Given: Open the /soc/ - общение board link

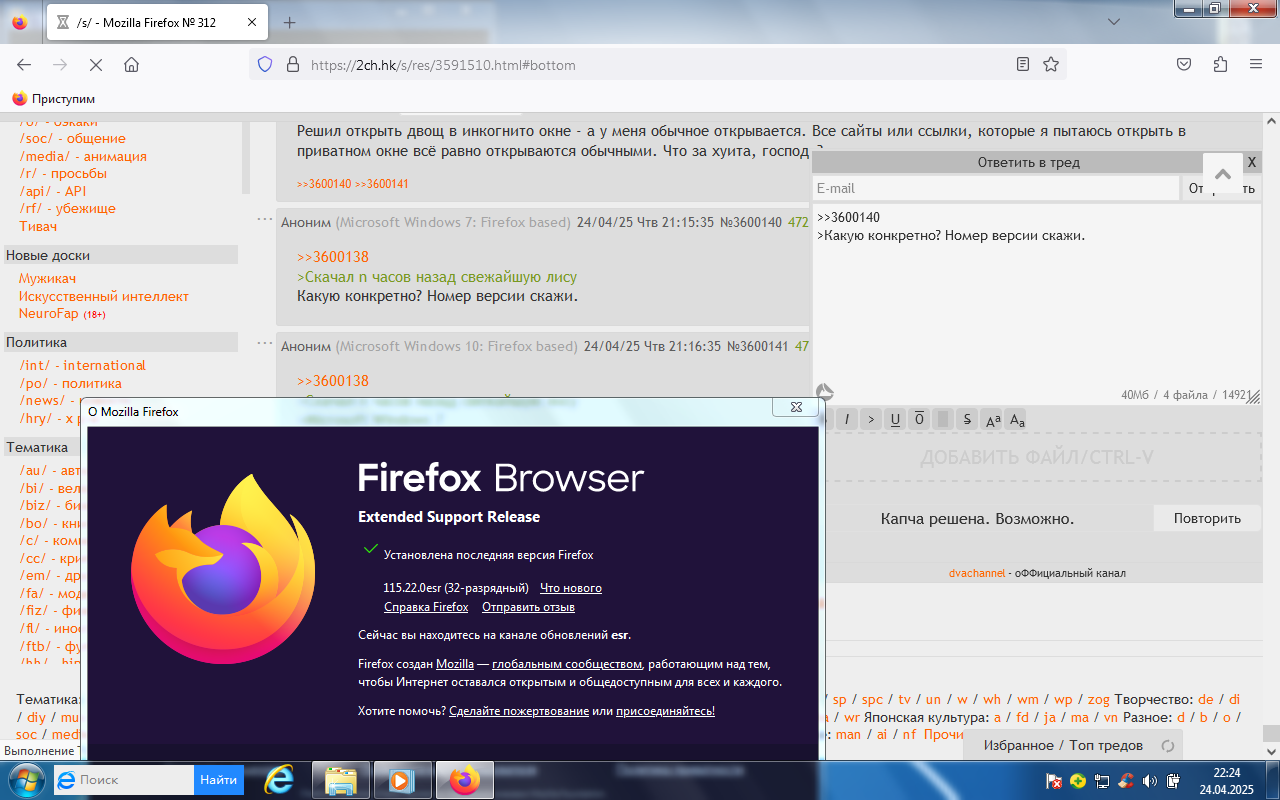Looking at the screenshot, I should tap(72, 138).
